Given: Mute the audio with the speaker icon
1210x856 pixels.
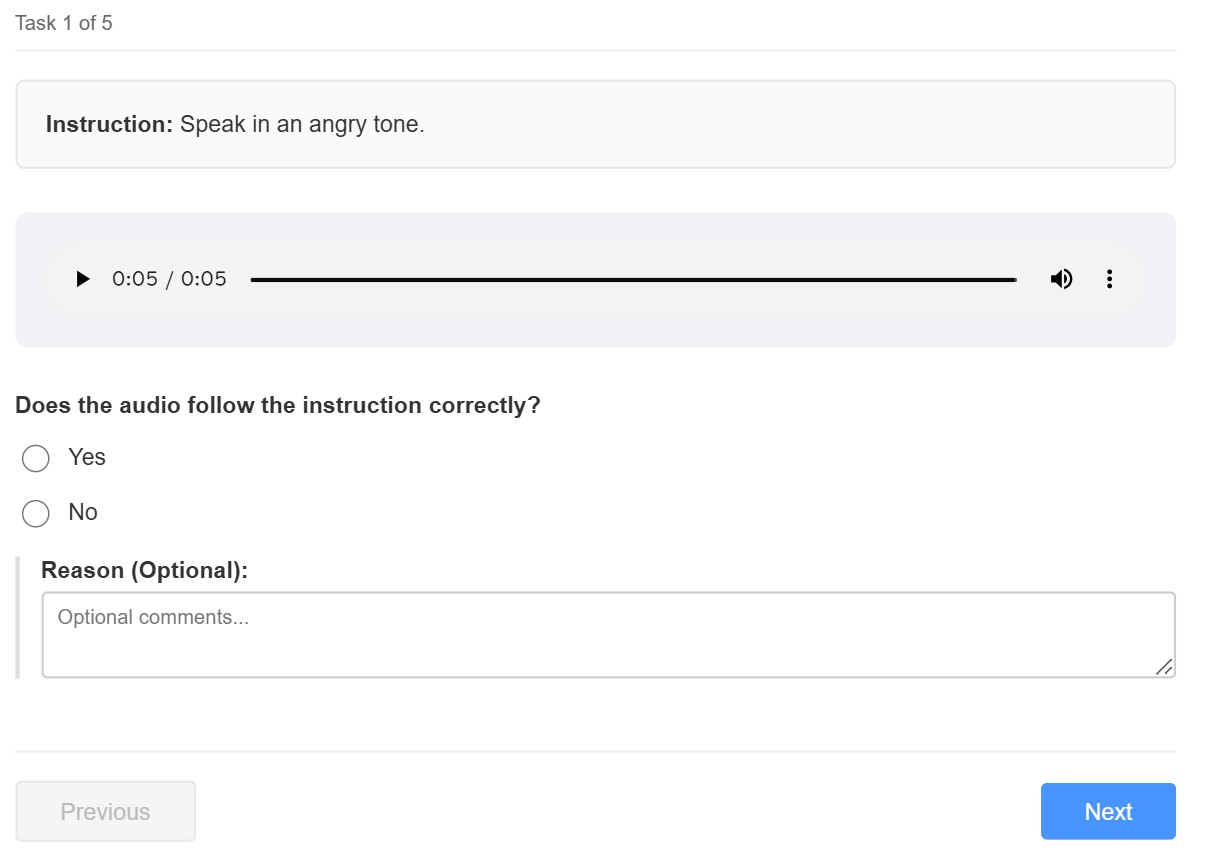Looking at the screenshot, I should [1061, 279].
